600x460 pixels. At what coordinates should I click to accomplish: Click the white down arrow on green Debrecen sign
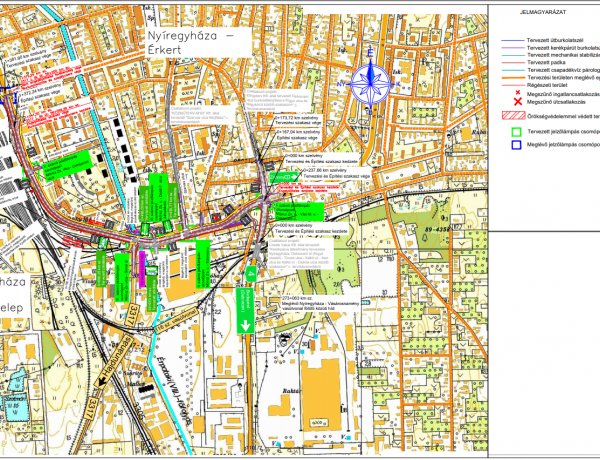coord(245,326)
